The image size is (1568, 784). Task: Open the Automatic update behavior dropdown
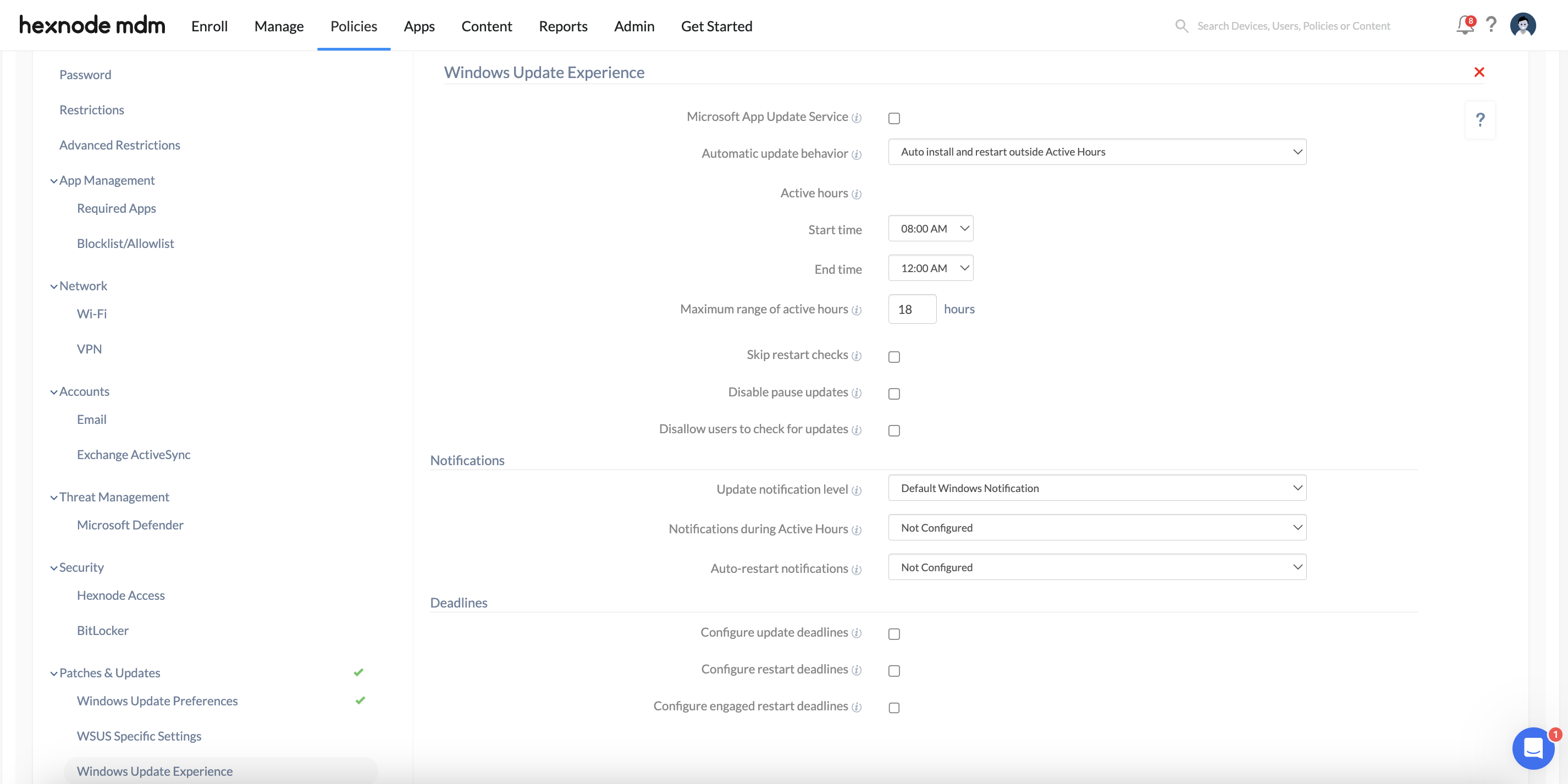(x=1097, y=152)
